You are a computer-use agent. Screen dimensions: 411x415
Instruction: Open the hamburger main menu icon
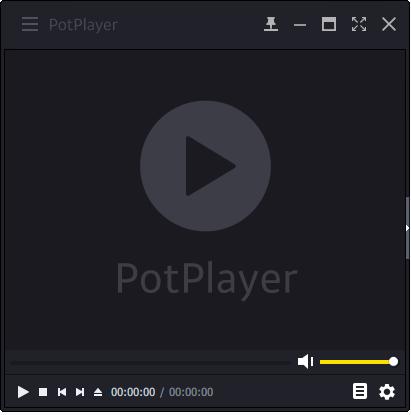[30, 24]
